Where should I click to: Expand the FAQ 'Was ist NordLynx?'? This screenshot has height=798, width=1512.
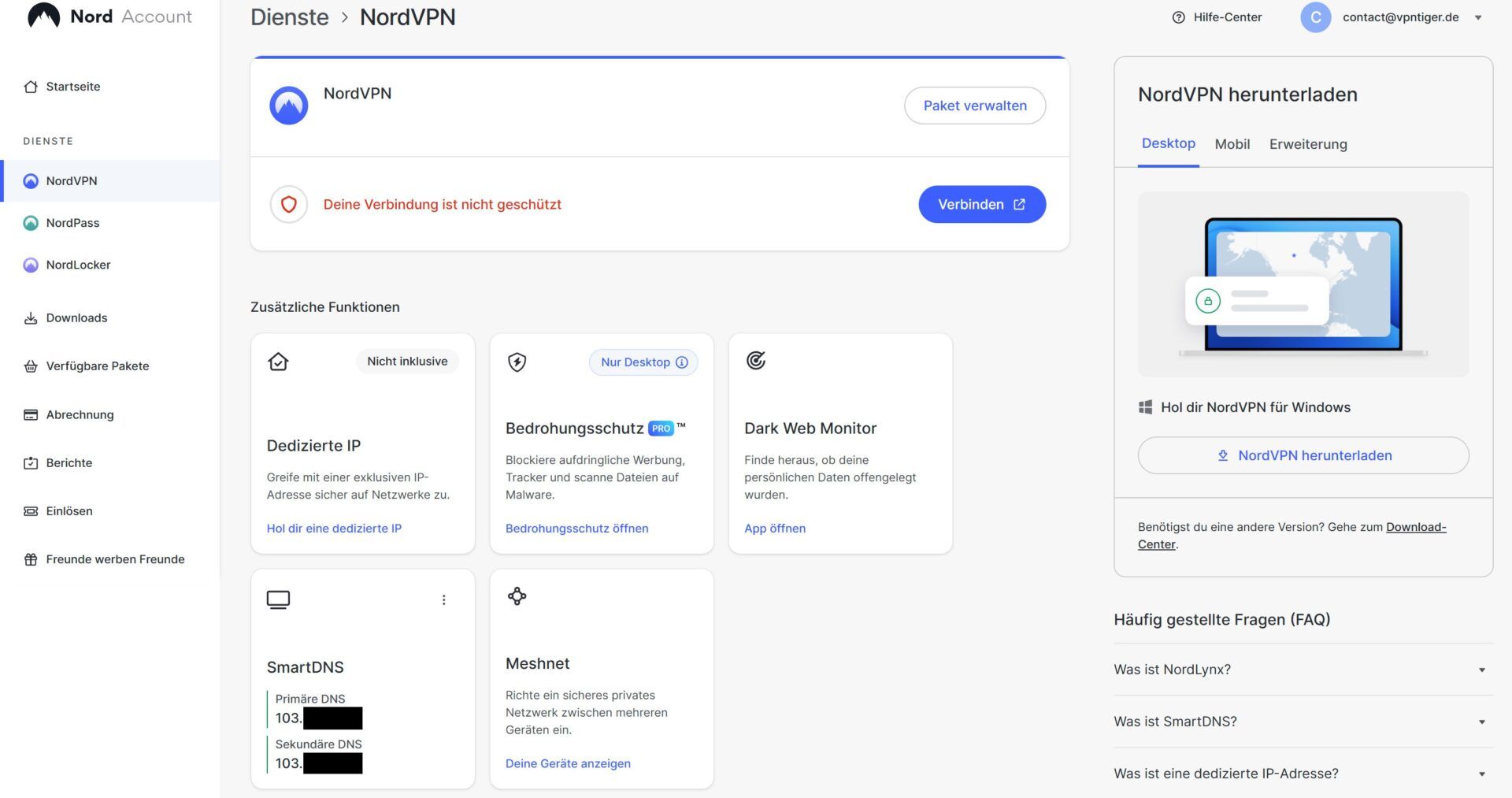pyautogui.click(x=1303, y=670)
